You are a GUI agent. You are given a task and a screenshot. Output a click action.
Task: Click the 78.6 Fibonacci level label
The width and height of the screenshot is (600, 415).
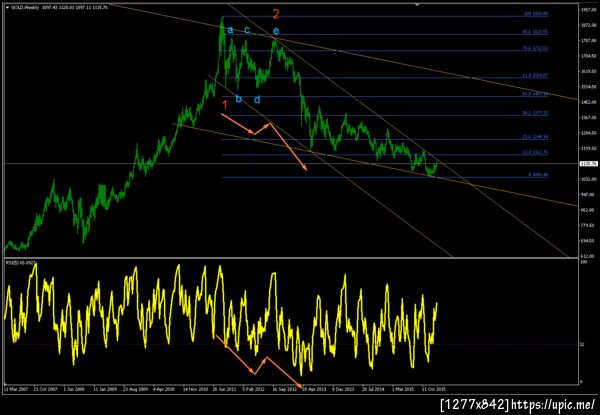point(535,49)
